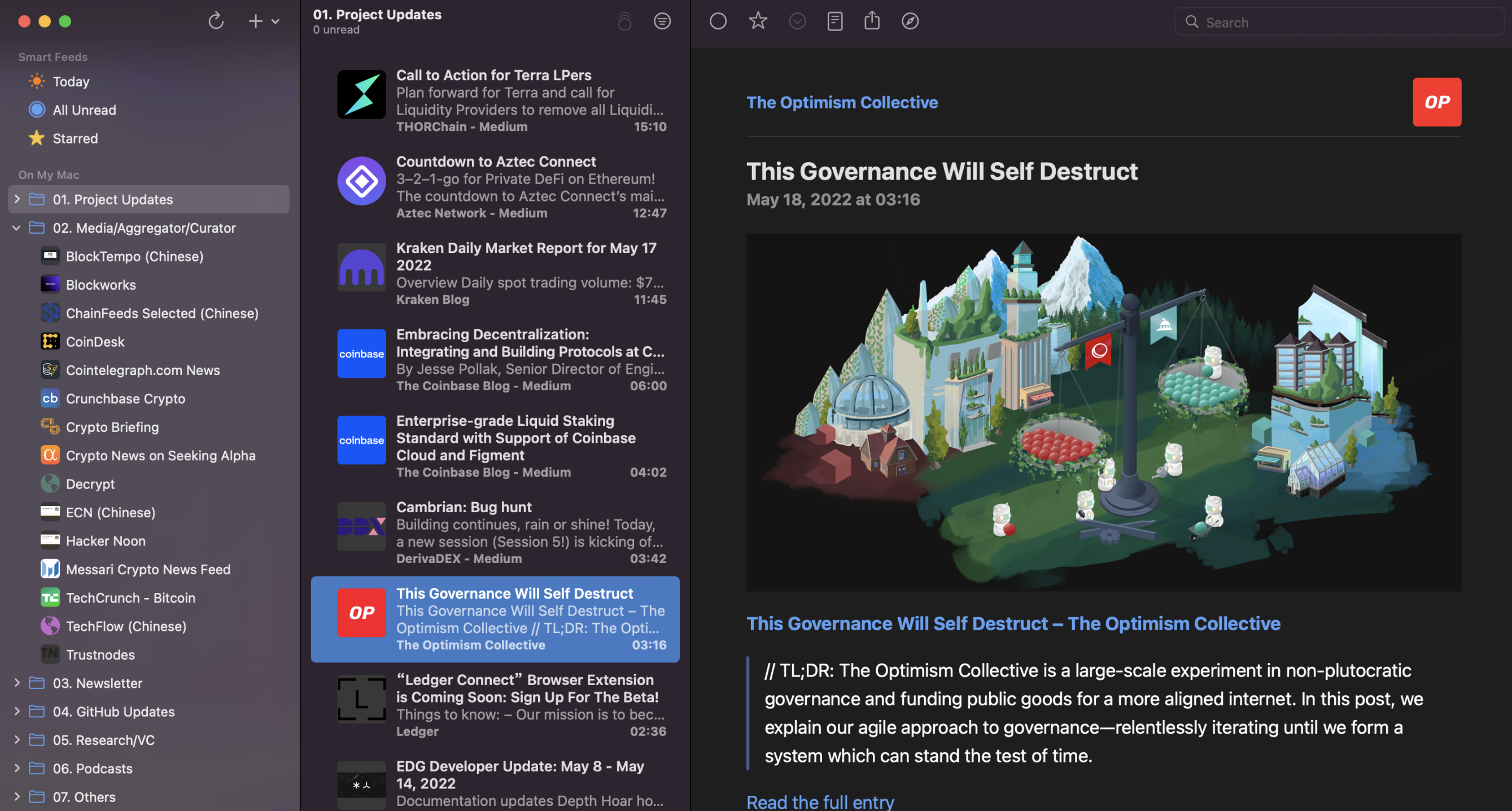
Task: Collapse the 02. Media/Aggregator/Curator folder
Action: [x=16, y=228]
